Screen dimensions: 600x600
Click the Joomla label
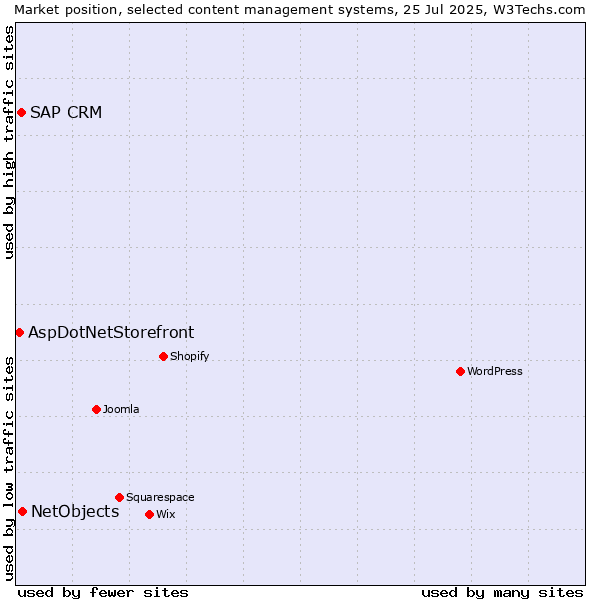(121, 409)
